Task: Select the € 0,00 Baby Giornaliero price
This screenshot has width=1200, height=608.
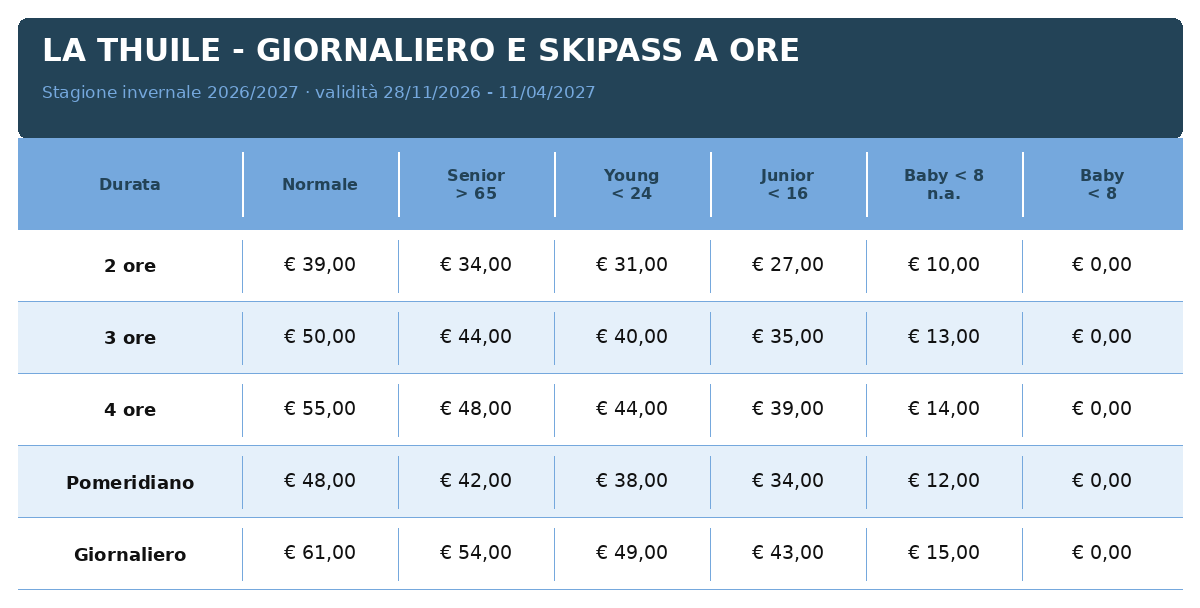Action: point(1102,553)
